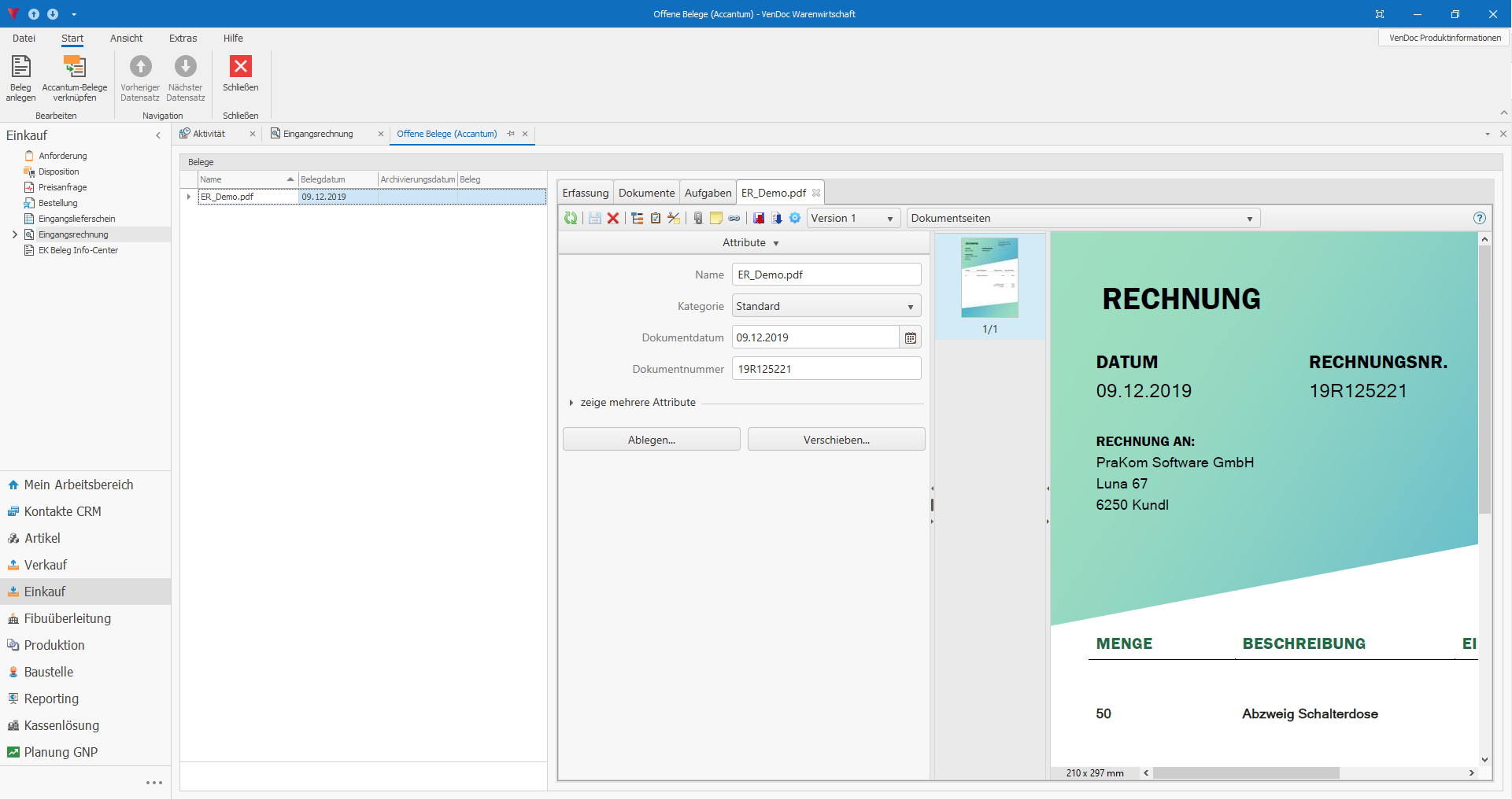Open the help question mark icon

click(1479, 219)
